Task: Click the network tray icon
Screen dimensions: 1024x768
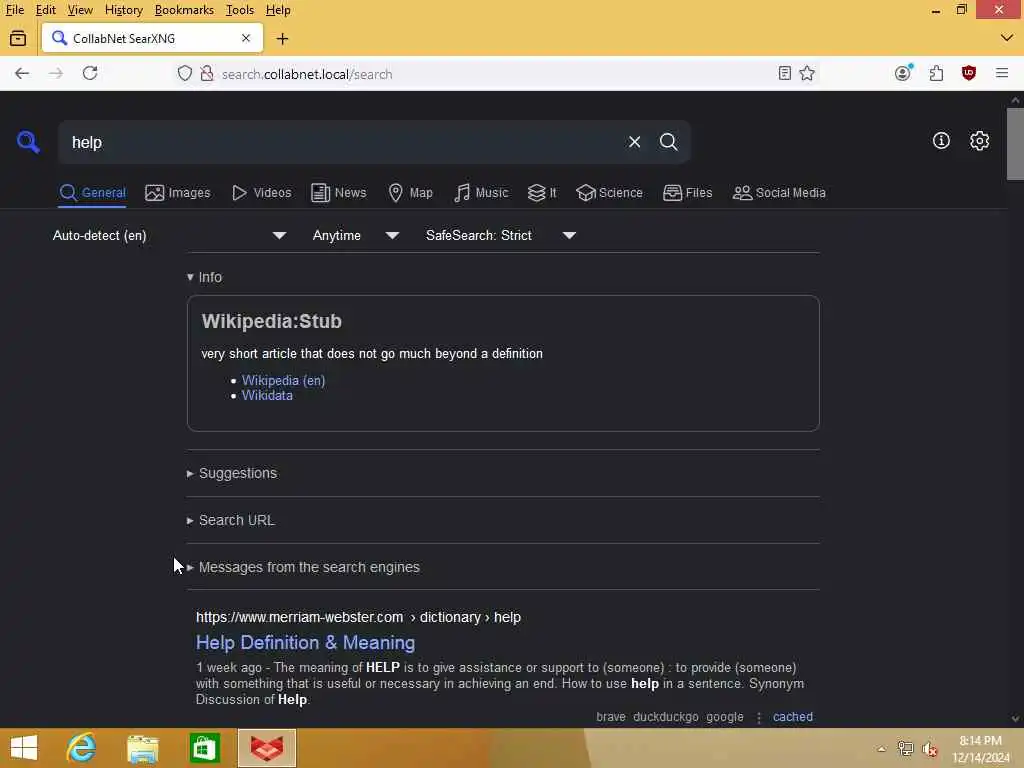Action: tap(905, 749)
